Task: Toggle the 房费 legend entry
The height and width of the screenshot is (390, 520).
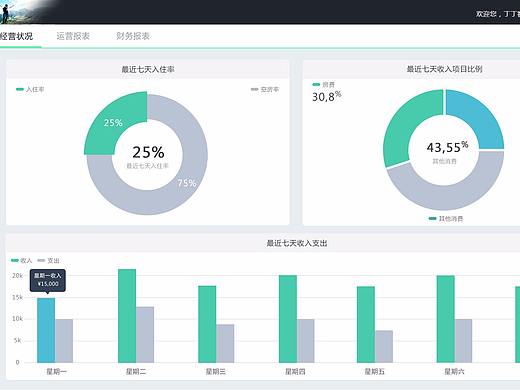Action: click(324, 85)
